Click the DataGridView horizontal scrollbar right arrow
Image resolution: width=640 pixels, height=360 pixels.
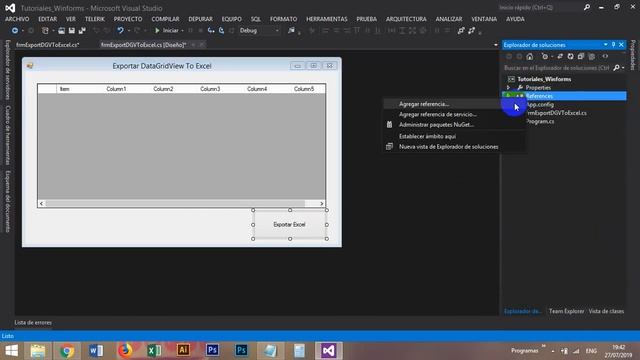(322, 203)
